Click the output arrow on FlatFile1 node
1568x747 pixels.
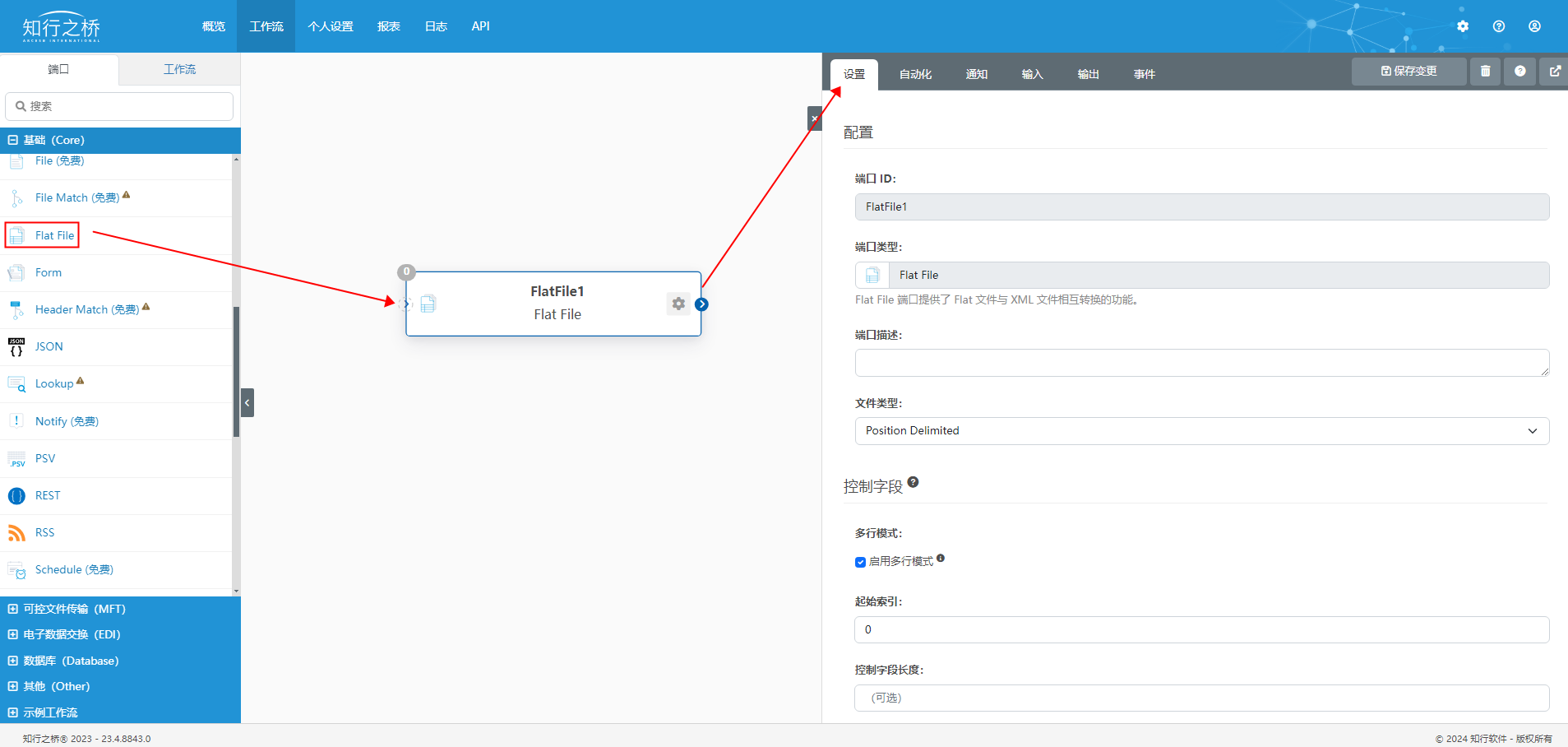pyautogui.click(x=701, y=304)
